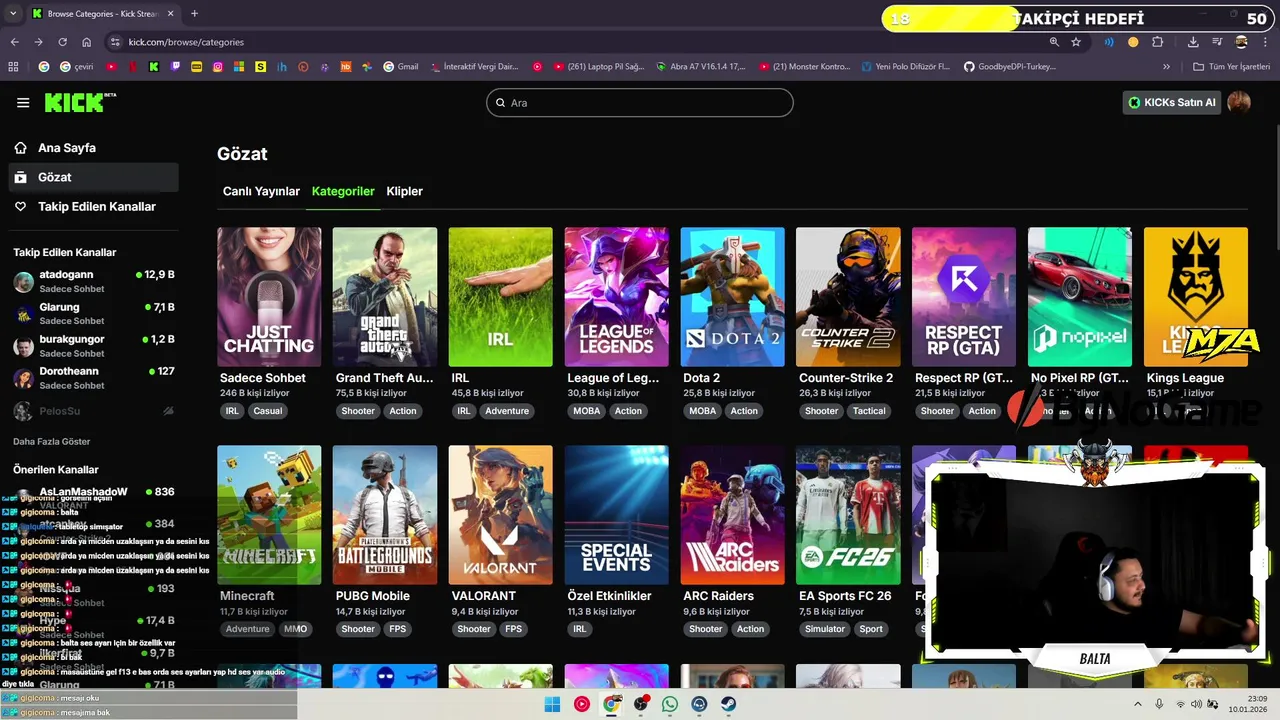Show hidden system tray icons
This screenshot has height=720, width=1280.
click(x=1138, y=704)
